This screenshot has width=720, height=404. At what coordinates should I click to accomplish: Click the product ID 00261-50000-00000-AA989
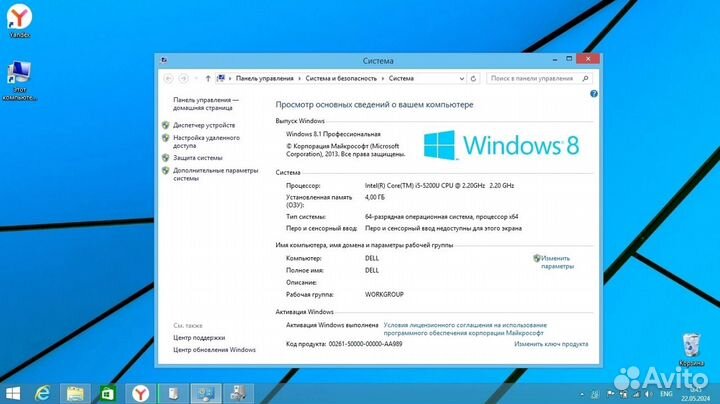point(366,344)
